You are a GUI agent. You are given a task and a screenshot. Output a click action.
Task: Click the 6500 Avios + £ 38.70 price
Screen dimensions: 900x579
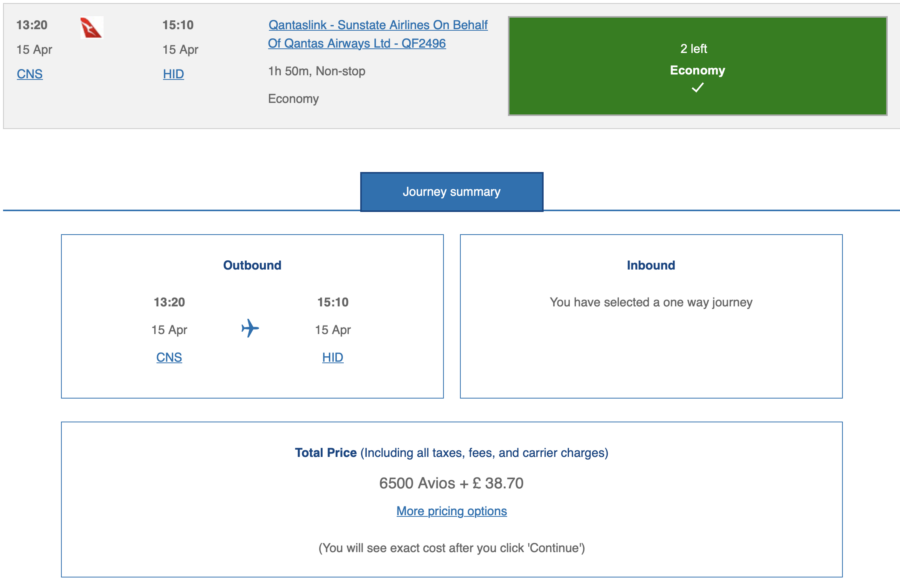click(451, 483)
